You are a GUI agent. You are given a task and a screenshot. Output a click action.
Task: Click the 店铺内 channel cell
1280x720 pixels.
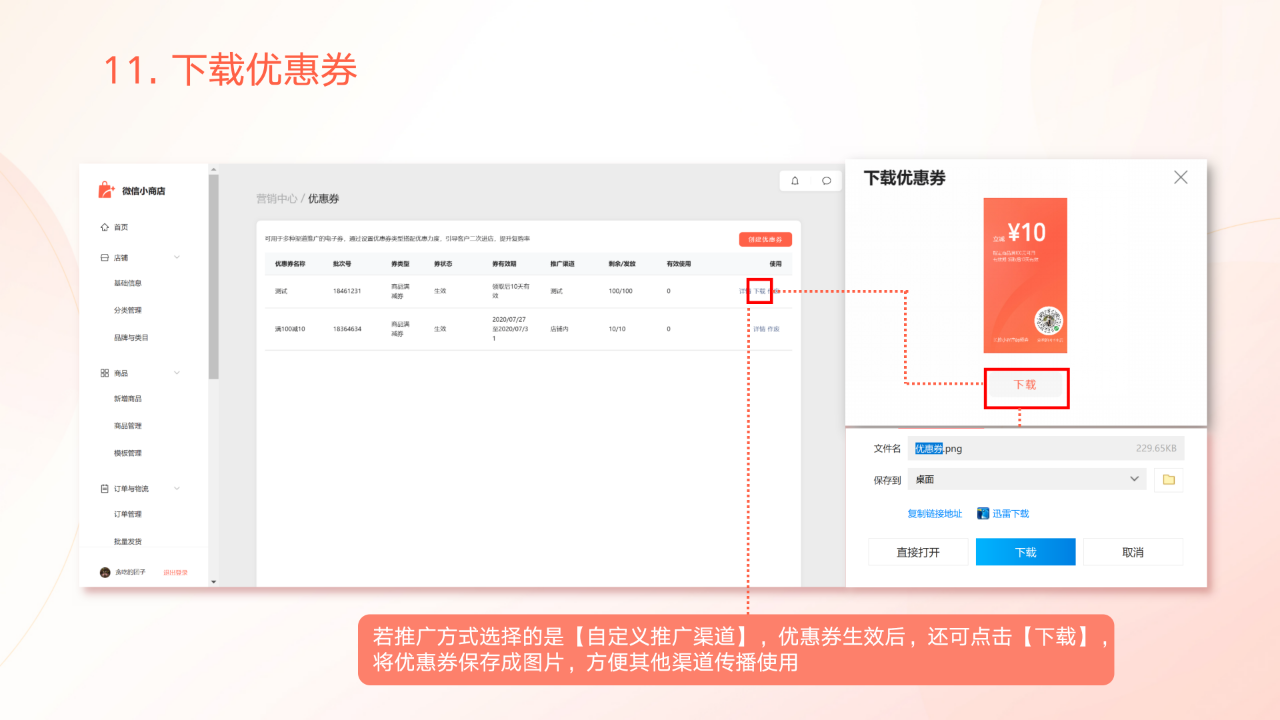click(559, 329)
